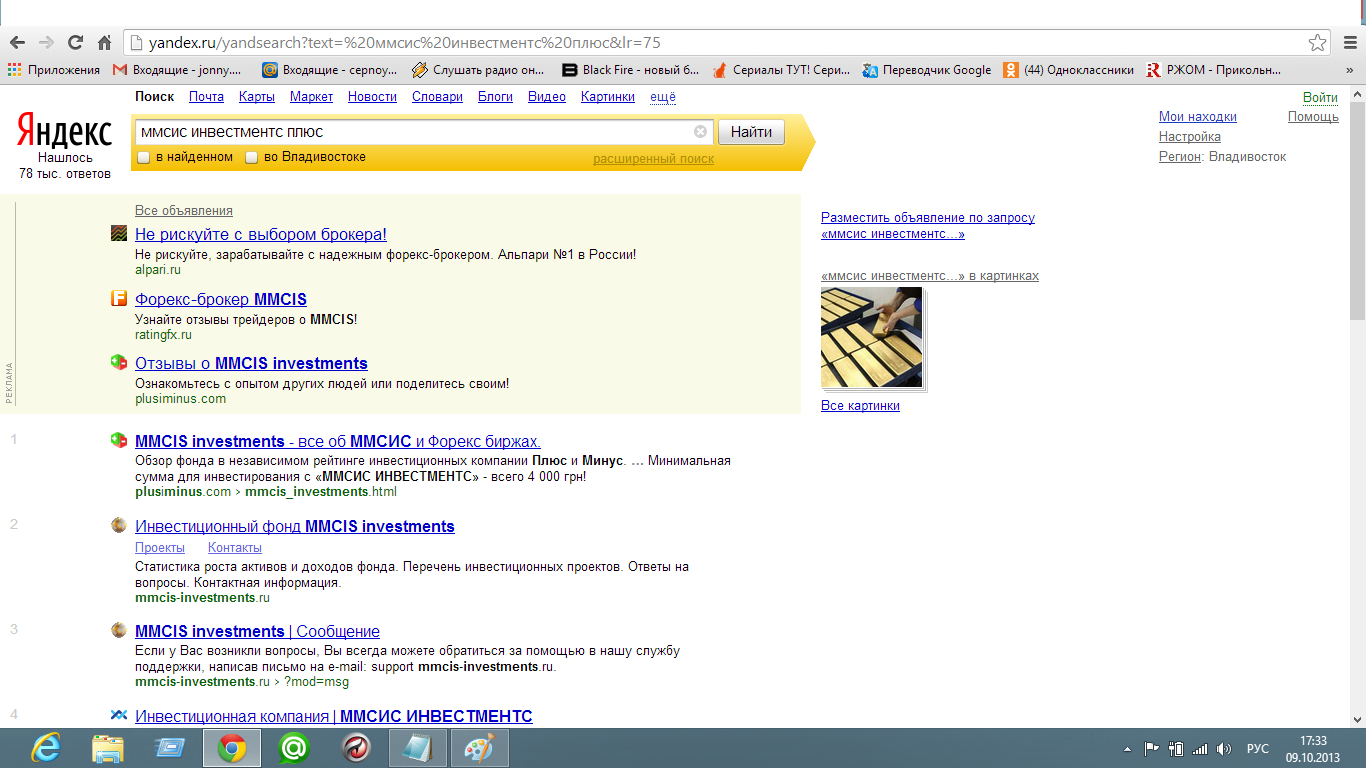Open Слушать радио bookmark
Viewport: 1366px width, 768px height.
[478, 70]
